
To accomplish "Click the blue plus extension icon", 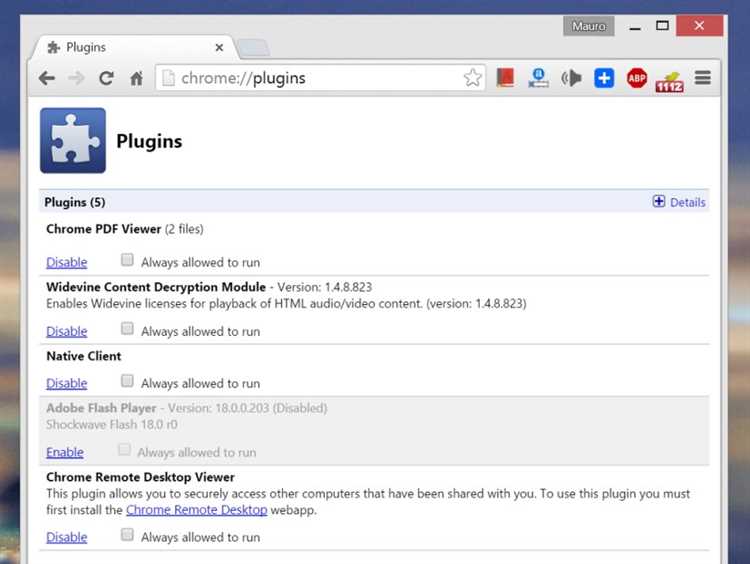I will point(604,78).
